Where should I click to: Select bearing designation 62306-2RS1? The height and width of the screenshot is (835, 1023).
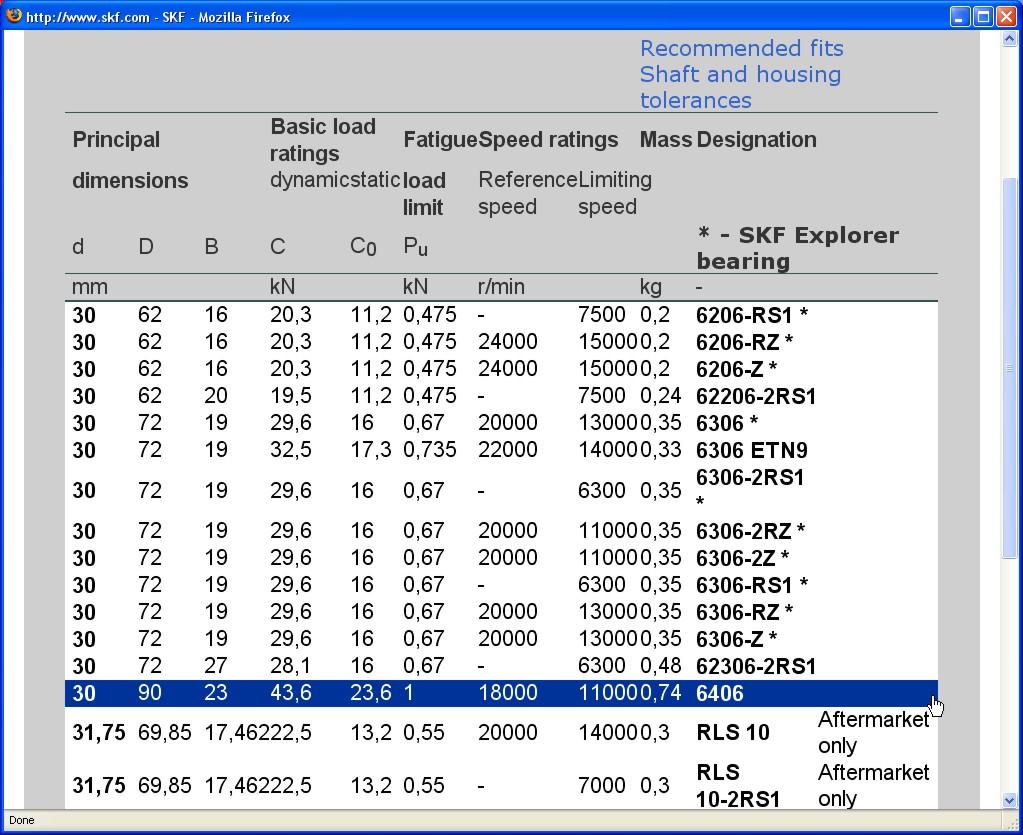pyautogui.click(x=756, y=666)
